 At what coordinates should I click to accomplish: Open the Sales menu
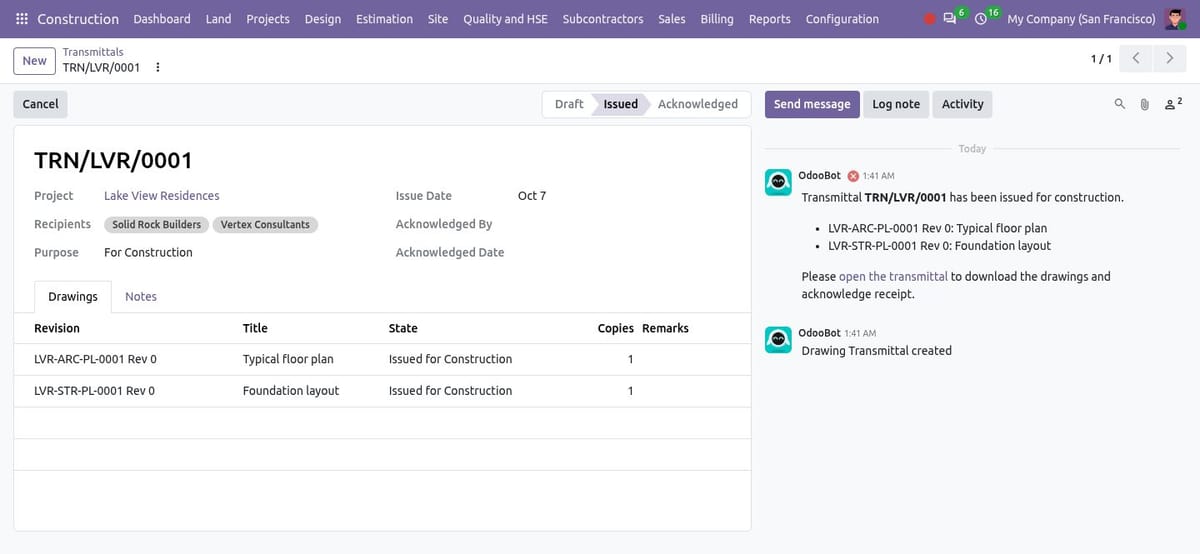pos(672,19)
